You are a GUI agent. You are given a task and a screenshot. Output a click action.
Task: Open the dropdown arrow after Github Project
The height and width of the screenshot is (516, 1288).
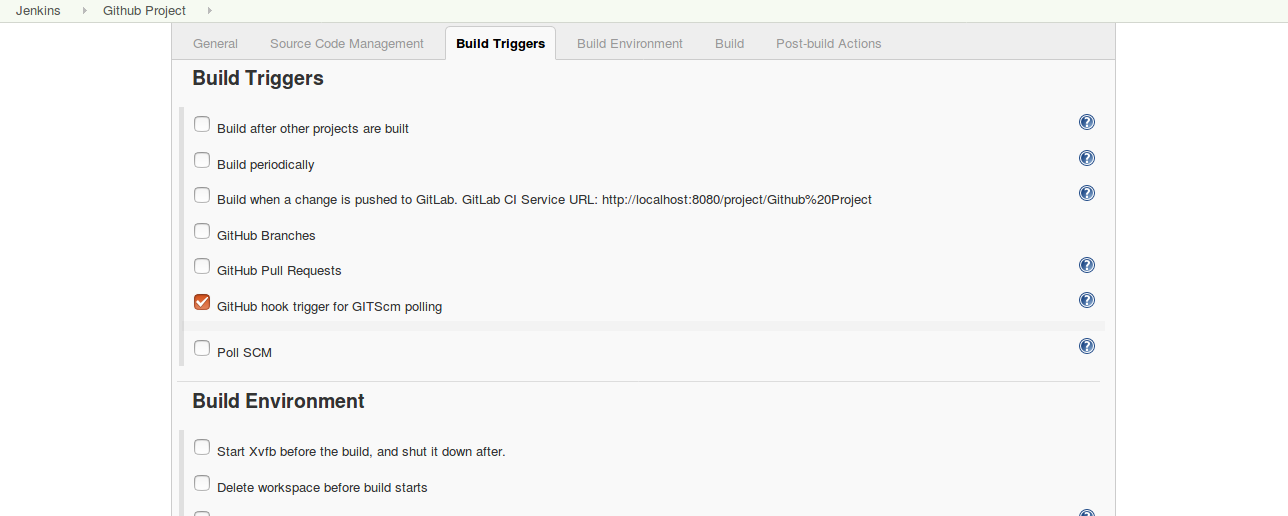pyautogui.click(x=209, y=10)
